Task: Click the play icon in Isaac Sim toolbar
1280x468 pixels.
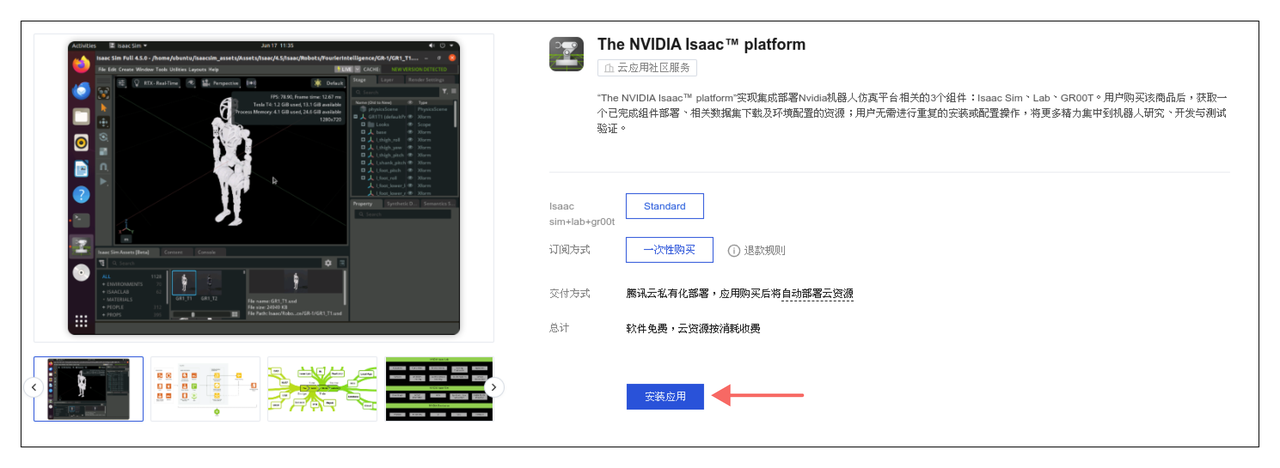Action: [103, 181]
